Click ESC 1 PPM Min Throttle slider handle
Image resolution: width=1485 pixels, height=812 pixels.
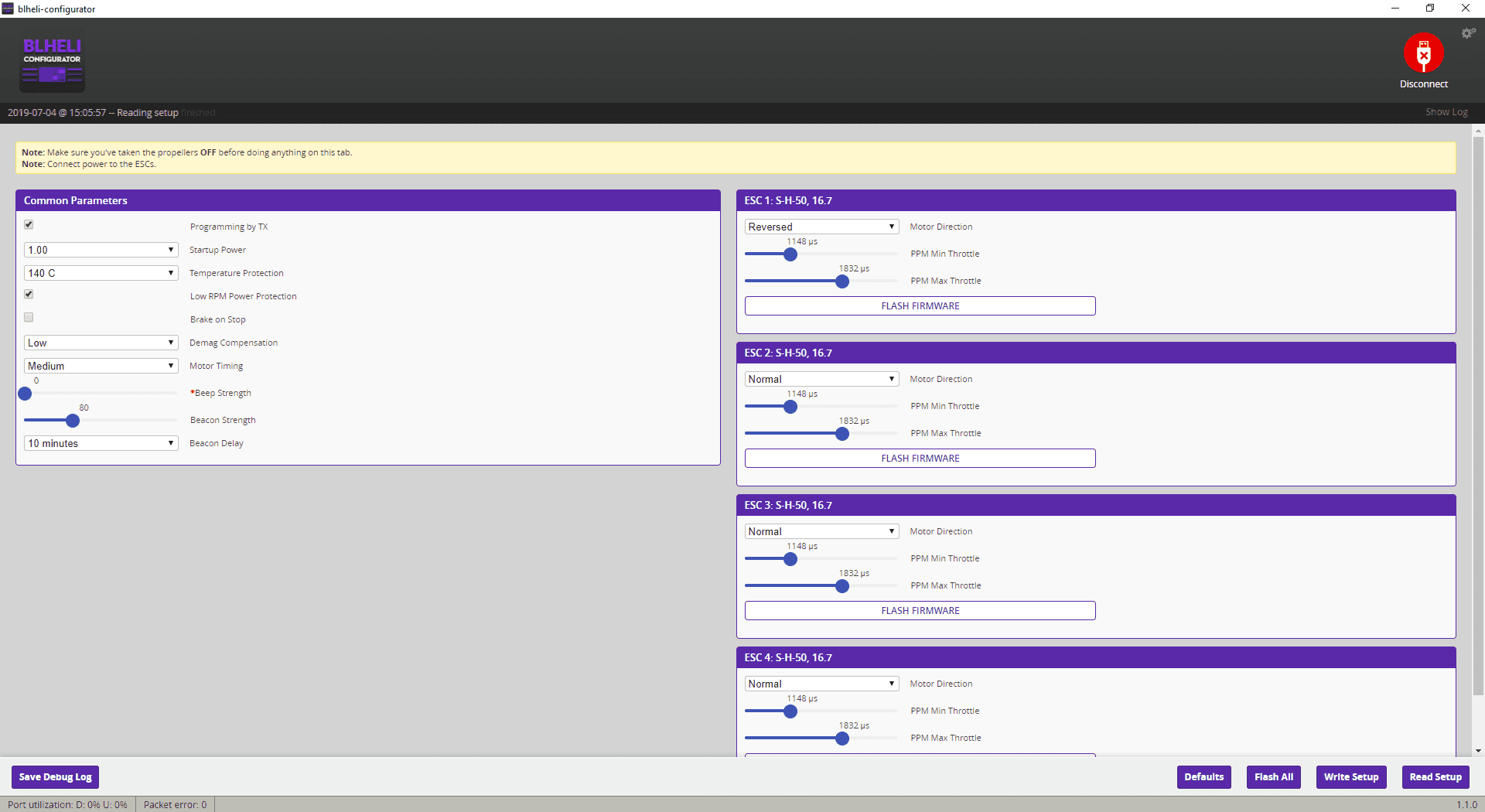790,254
